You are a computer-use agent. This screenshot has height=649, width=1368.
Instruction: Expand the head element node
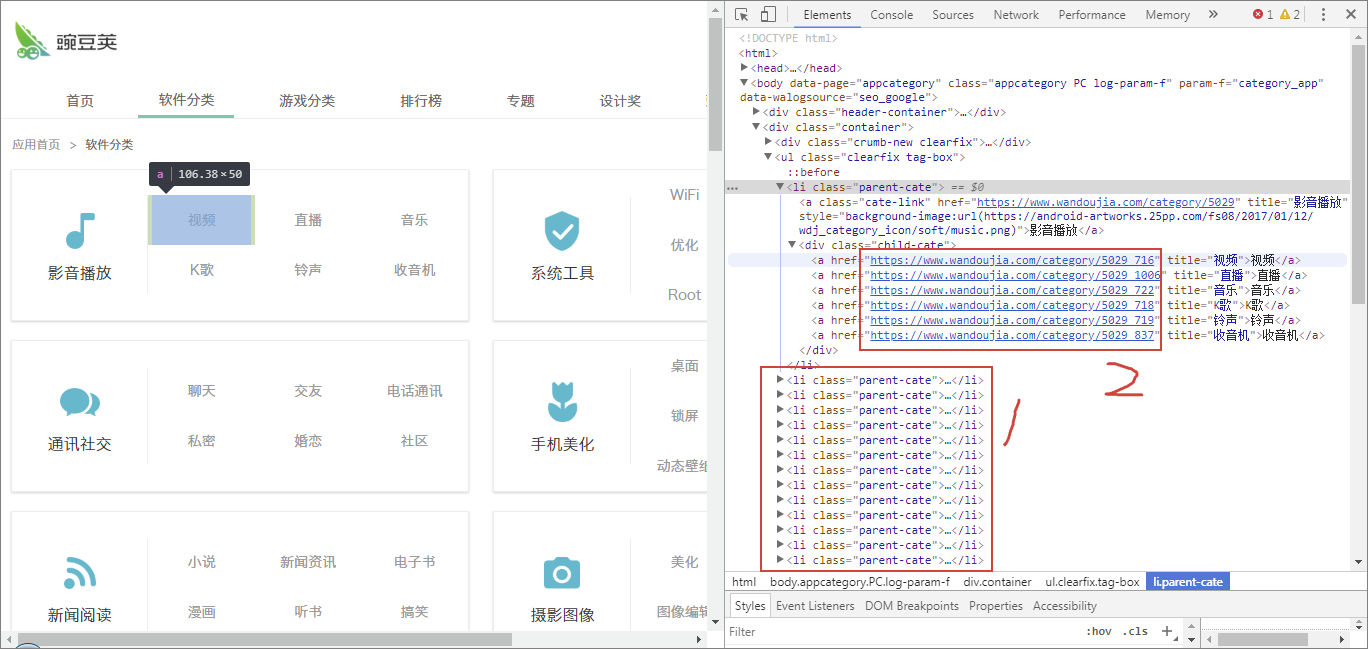click(744, 68)
